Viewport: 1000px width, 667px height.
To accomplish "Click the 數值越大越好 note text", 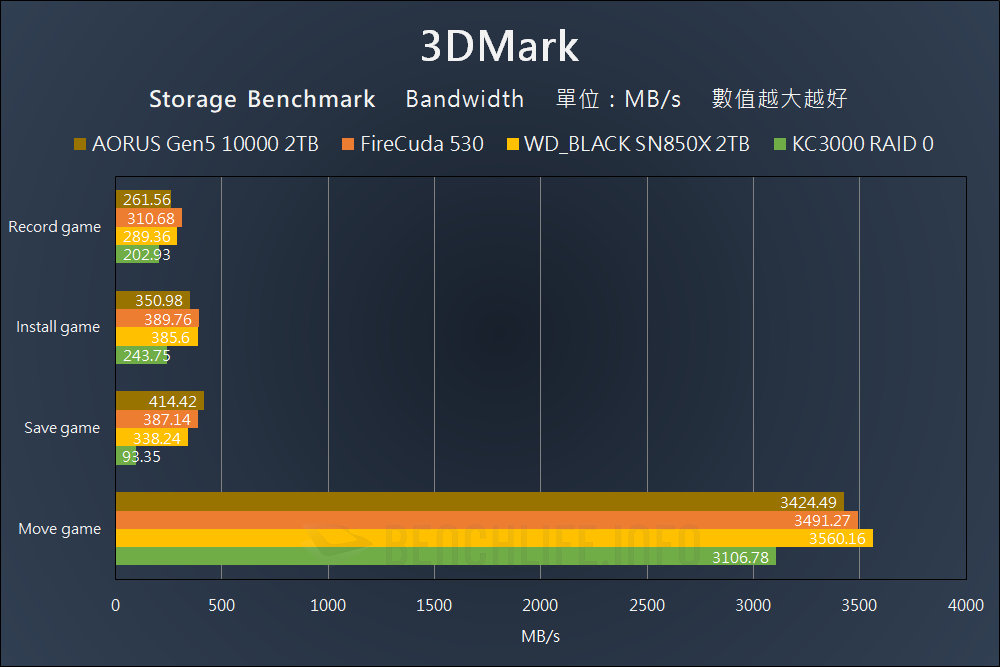I will coord(779,99).
